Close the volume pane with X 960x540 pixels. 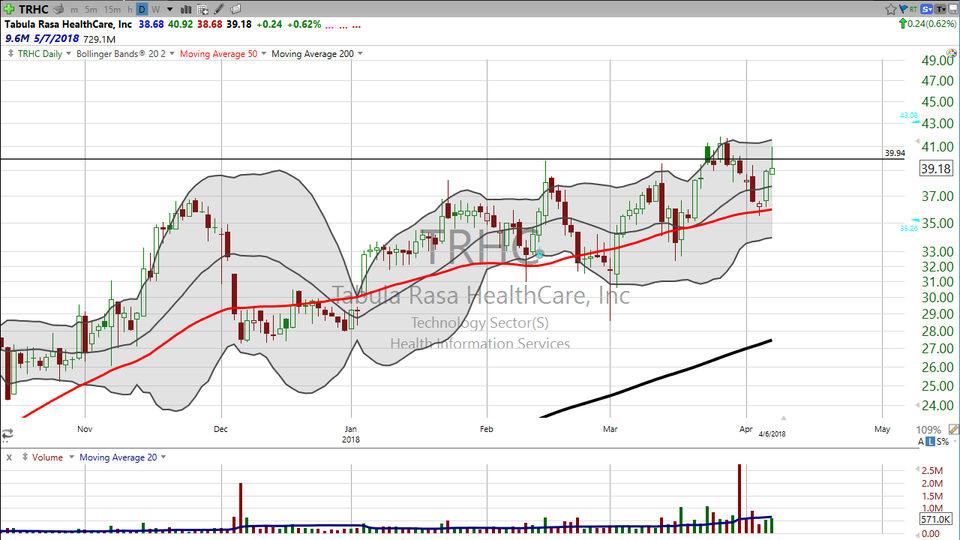(x=9, y=457)
